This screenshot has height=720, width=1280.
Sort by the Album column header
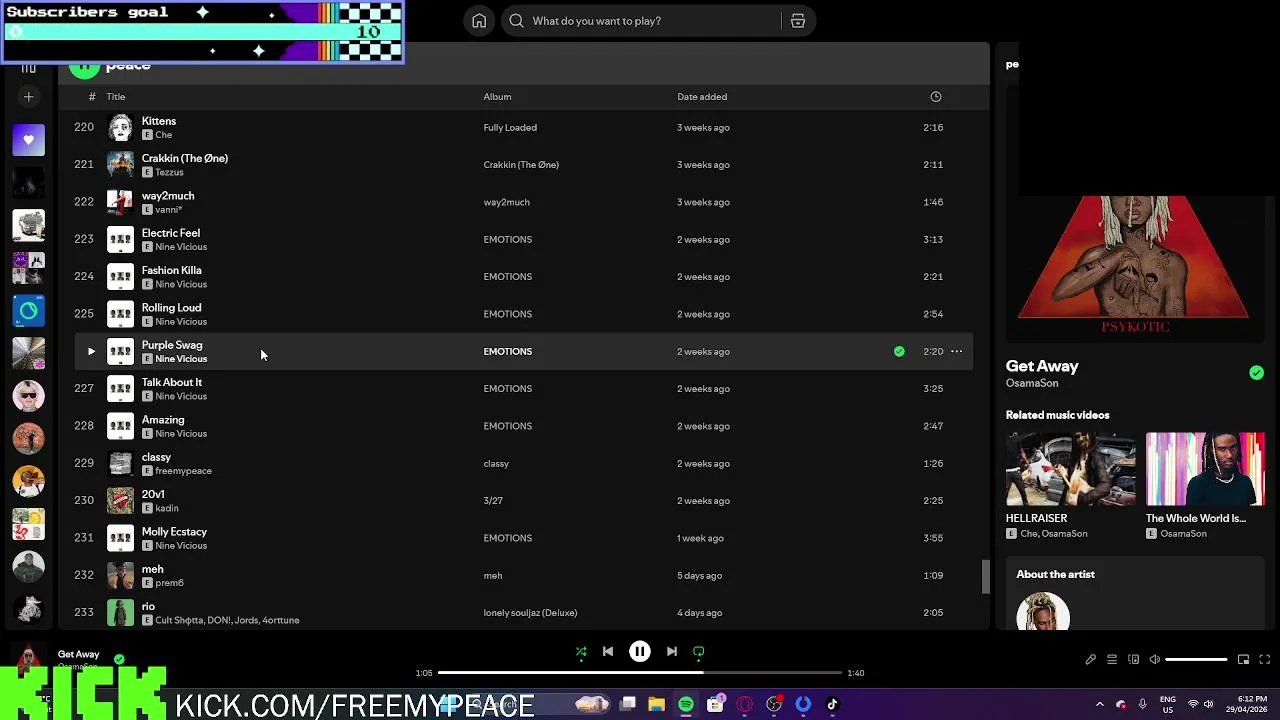point(497,97)
